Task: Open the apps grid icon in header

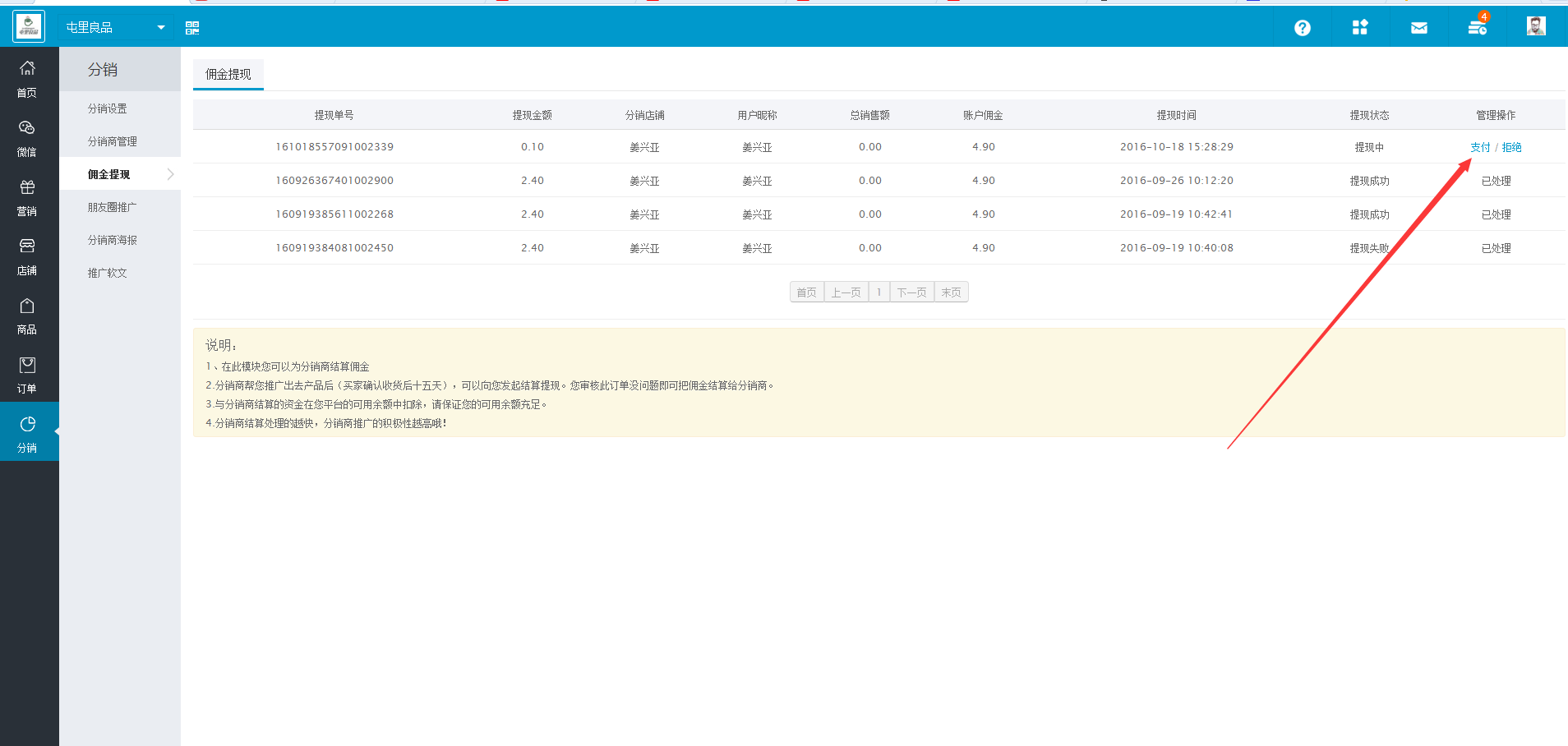Action: tap(1360, 27)
